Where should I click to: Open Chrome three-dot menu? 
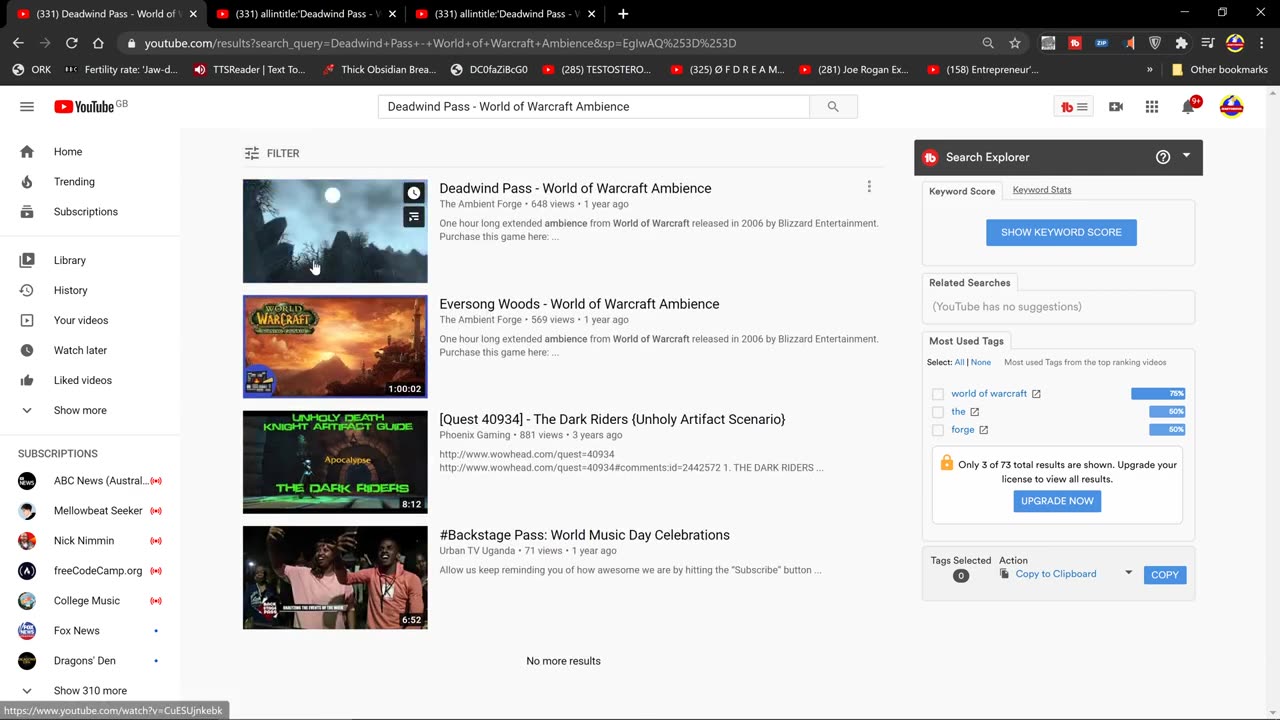pos(1262,43)
